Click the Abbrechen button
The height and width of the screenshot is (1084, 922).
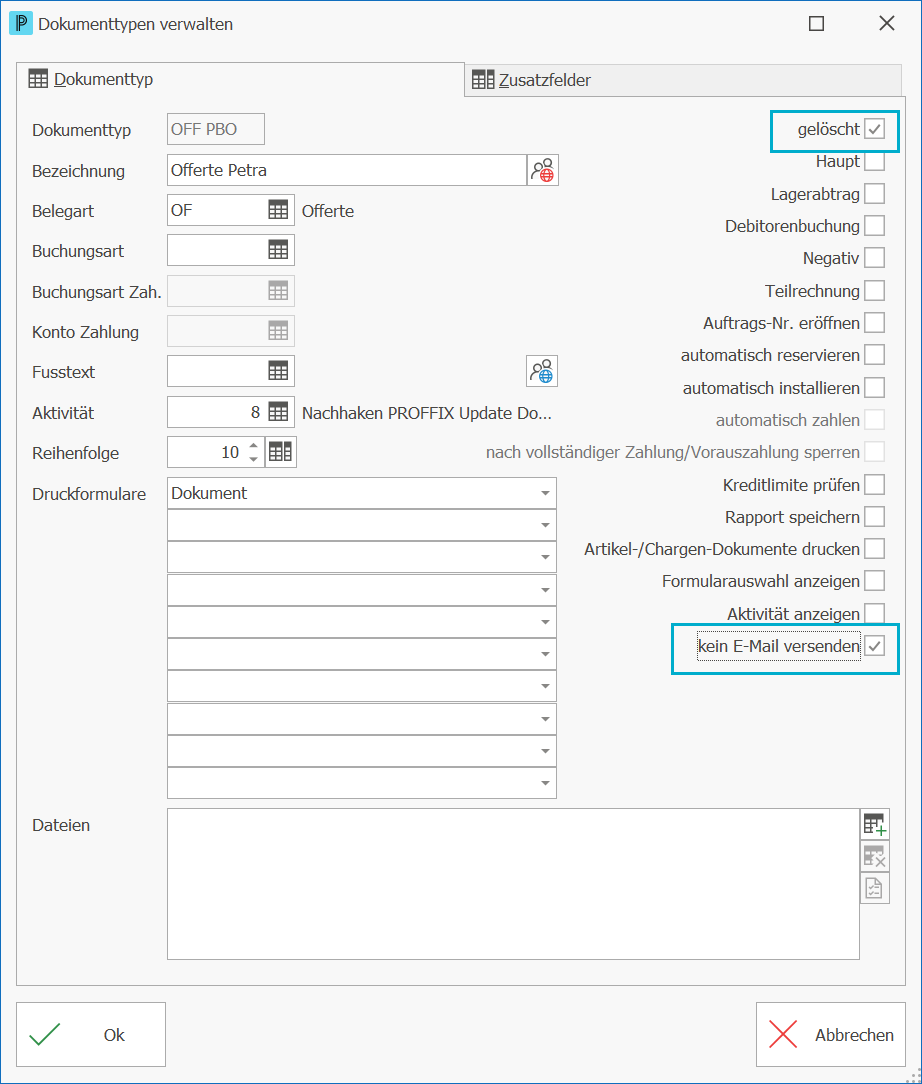[x=831, y=1034]
